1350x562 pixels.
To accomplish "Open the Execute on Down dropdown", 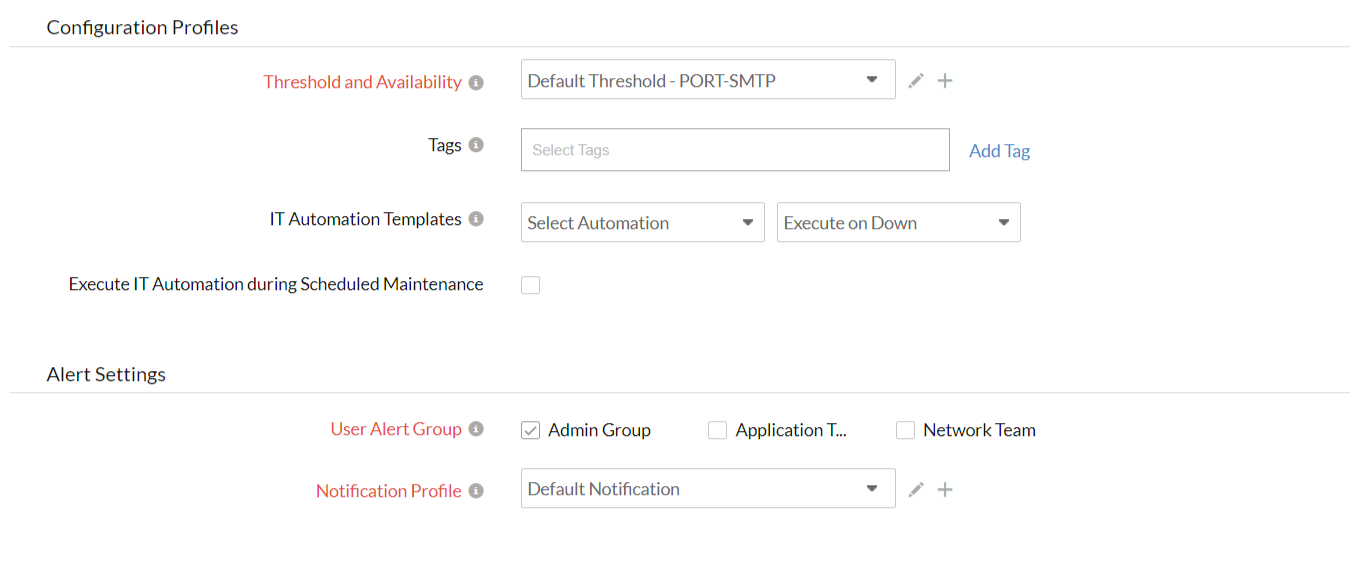I will [x=898, y=223].
